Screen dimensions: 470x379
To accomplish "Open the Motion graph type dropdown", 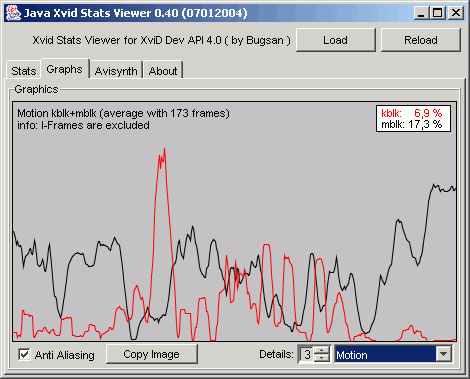I will tap(393, 354).
